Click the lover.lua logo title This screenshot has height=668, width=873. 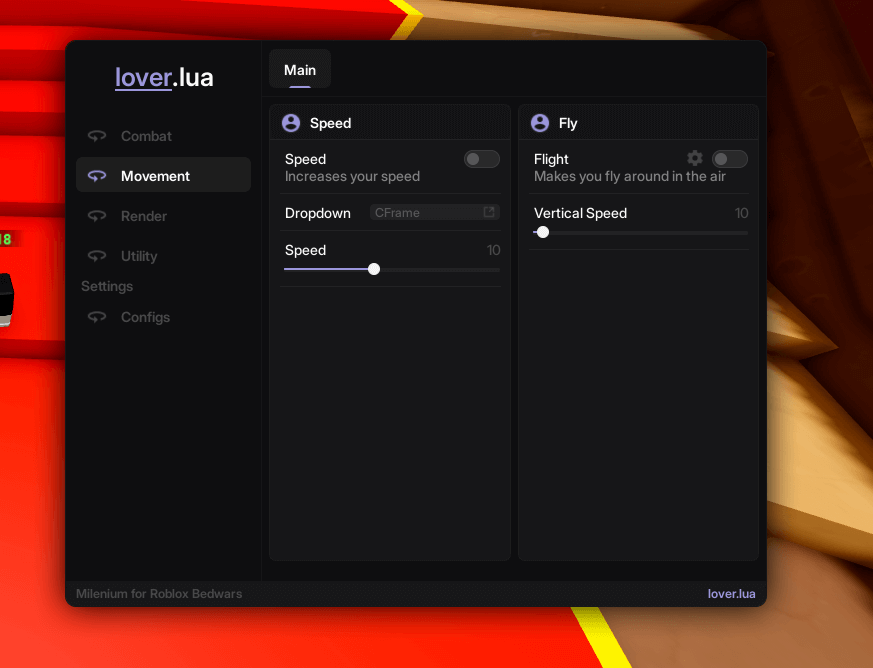pos(164,77)
